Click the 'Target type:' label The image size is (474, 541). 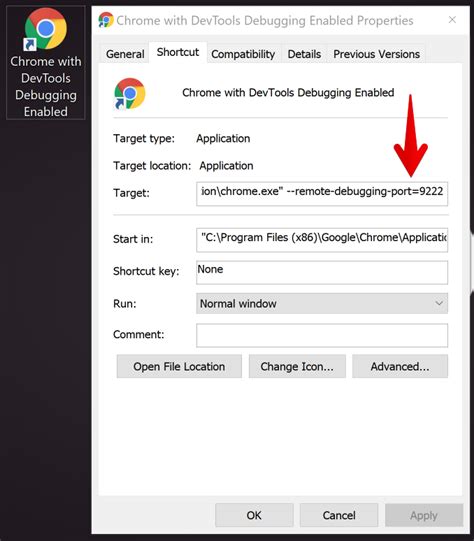click(144, 138)
